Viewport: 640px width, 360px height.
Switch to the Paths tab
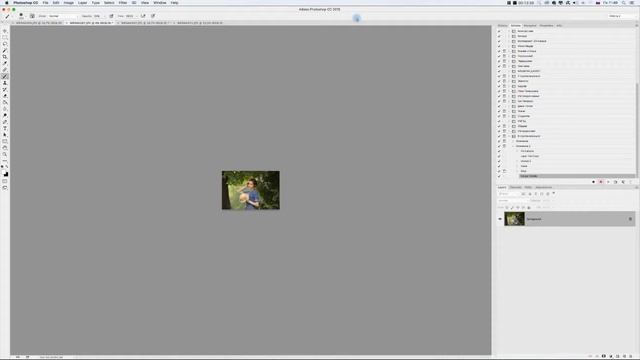coord(528,187)
